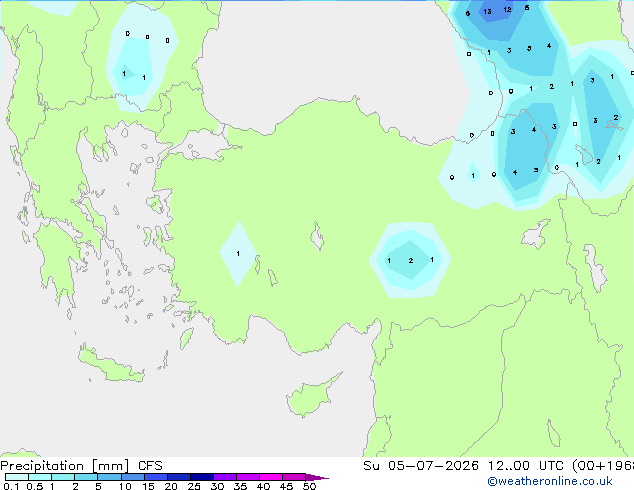Image resolution: width=634 pixels, height=490 pixels.
Task: Pick the 15–20 mm blue legend swatch
Action: tap(155, 477)
